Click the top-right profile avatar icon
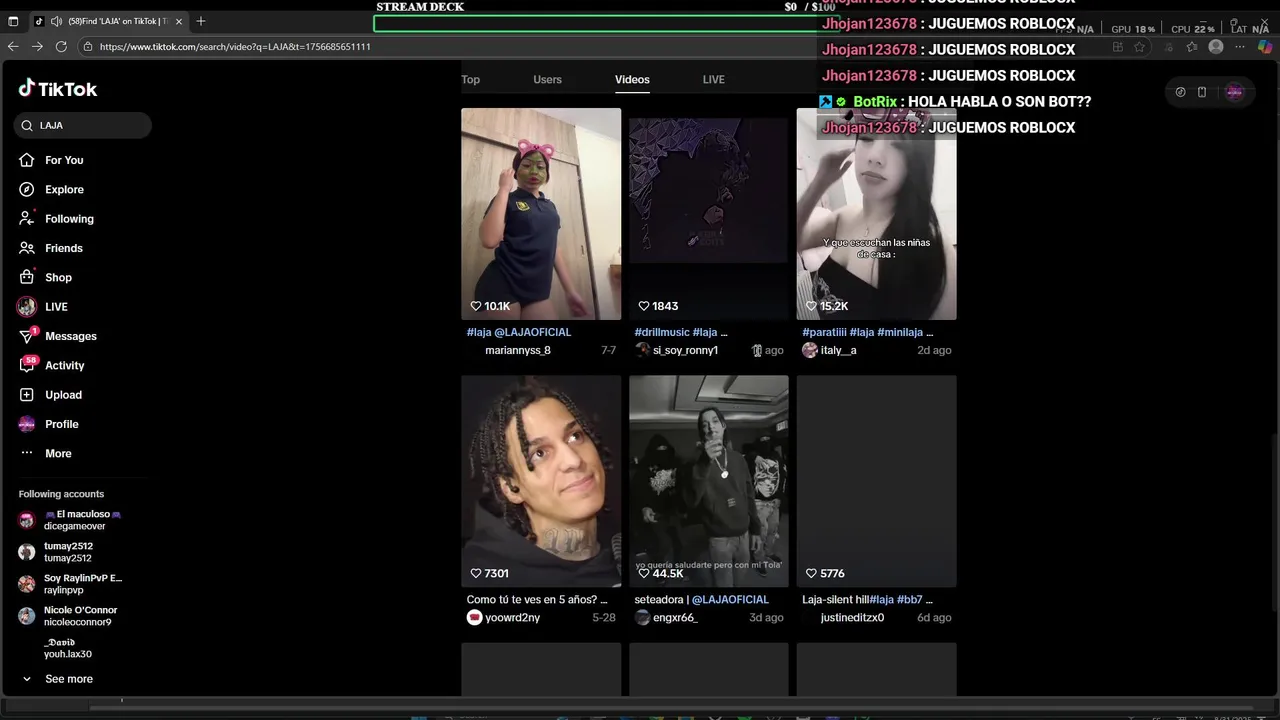 [x=1234, y=92]
